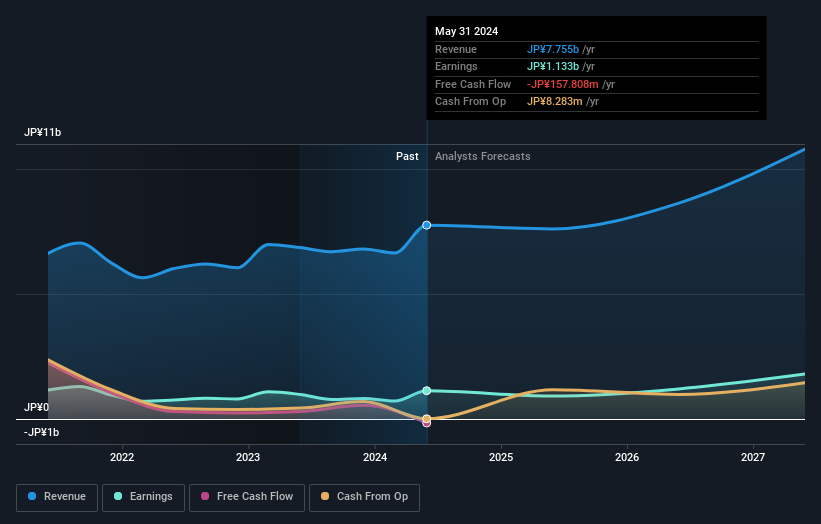Click the JP¥0 y-axis label
Screen dimensions: 821x524
pyautogui.click(x=36, y=407)
